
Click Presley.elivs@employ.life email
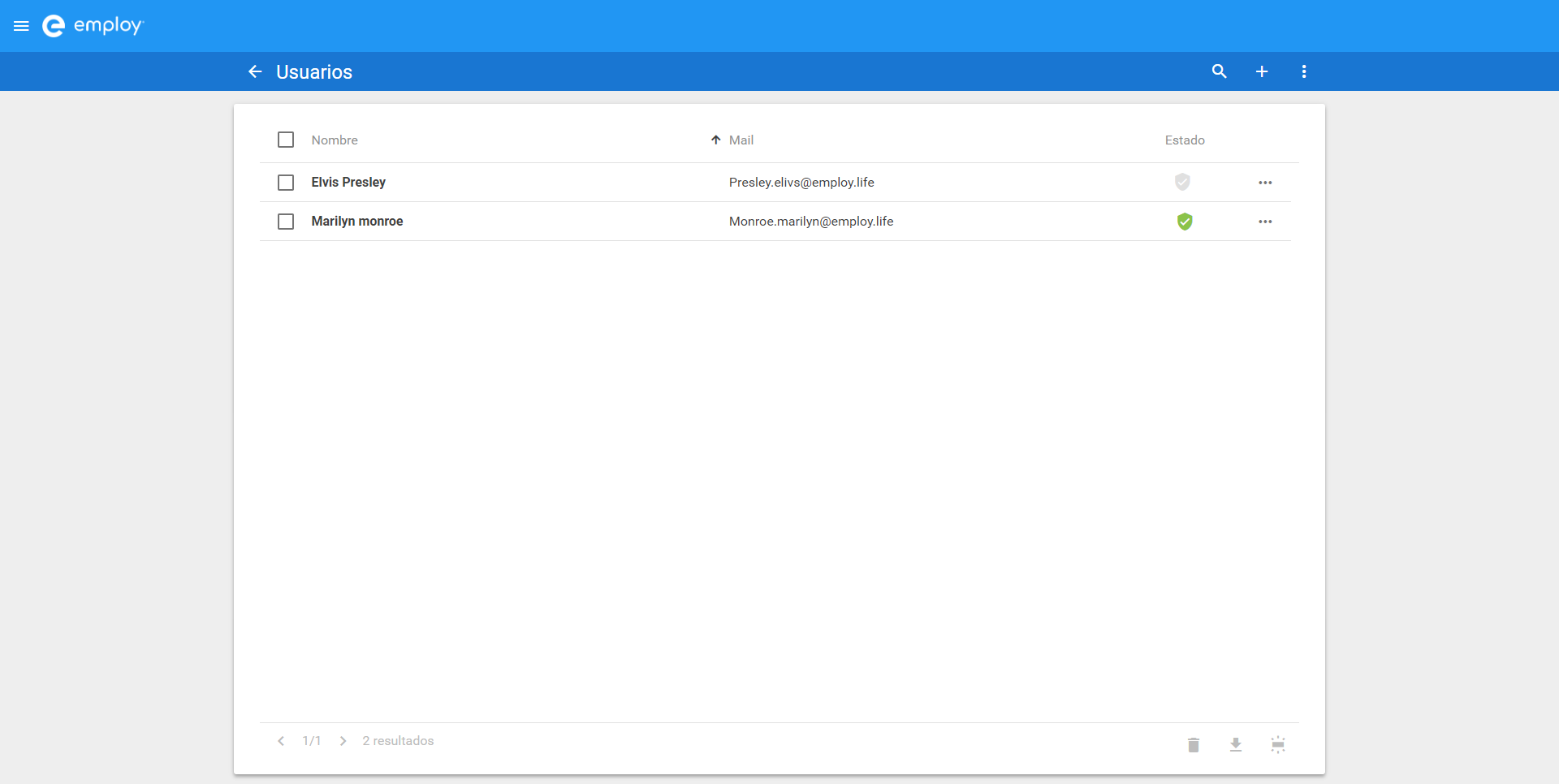point(801,182)
